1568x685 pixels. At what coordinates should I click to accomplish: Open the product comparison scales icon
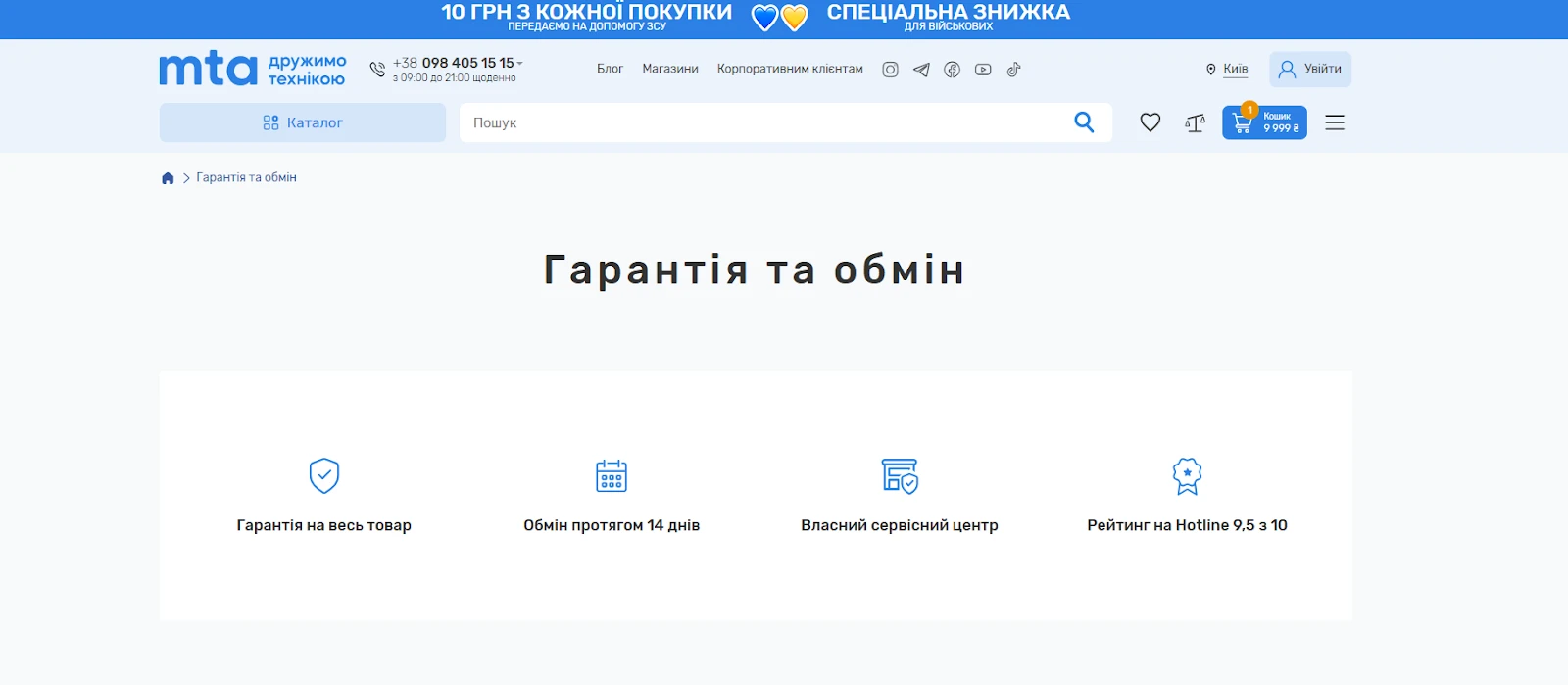[1195, 122]
